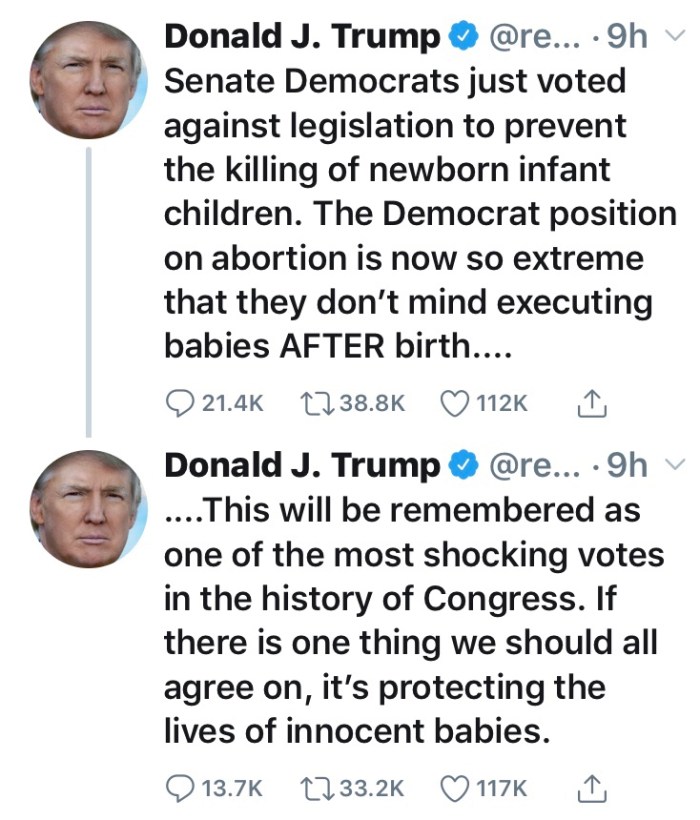The width and height of the screenshot is (700, 820).
Task: Like the tweet with 112K likes
Action: click(456, 403)
